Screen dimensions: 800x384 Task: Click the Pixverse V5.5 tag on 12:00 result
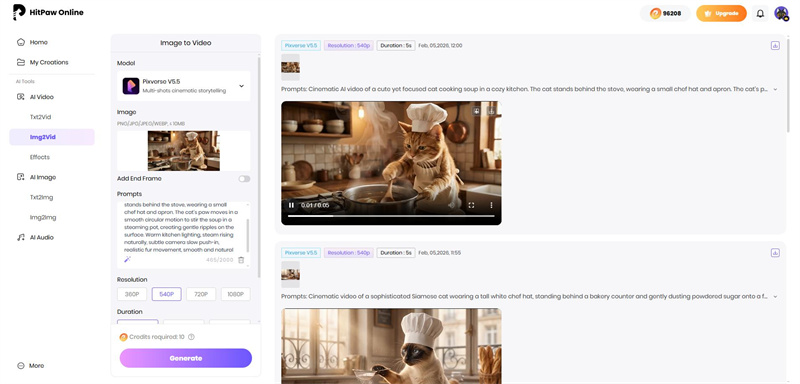[x=301, y=45]
